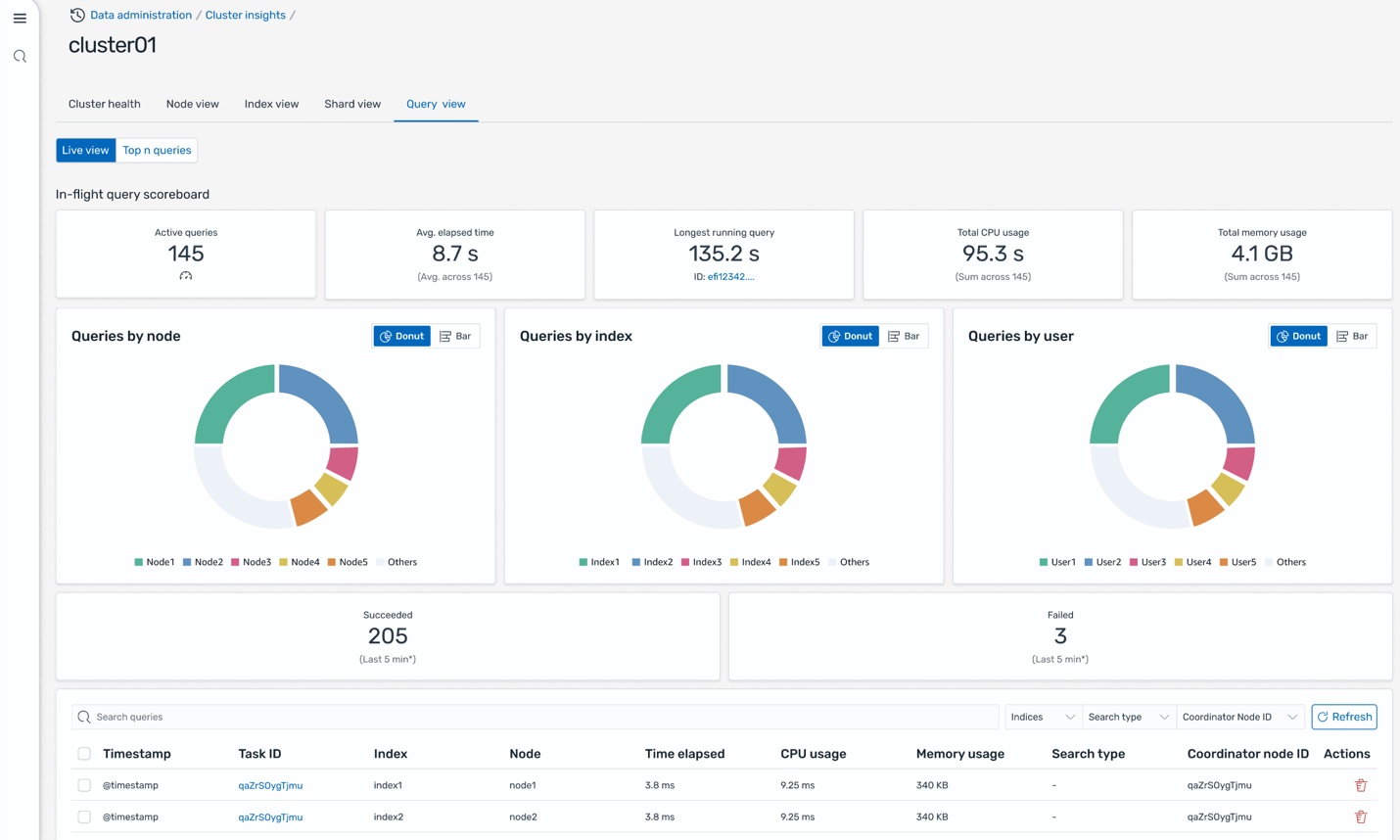The image size is (1400, 840).
Task: Switch Queries by node to Bar chart
Action: click(x=455, y=336)
